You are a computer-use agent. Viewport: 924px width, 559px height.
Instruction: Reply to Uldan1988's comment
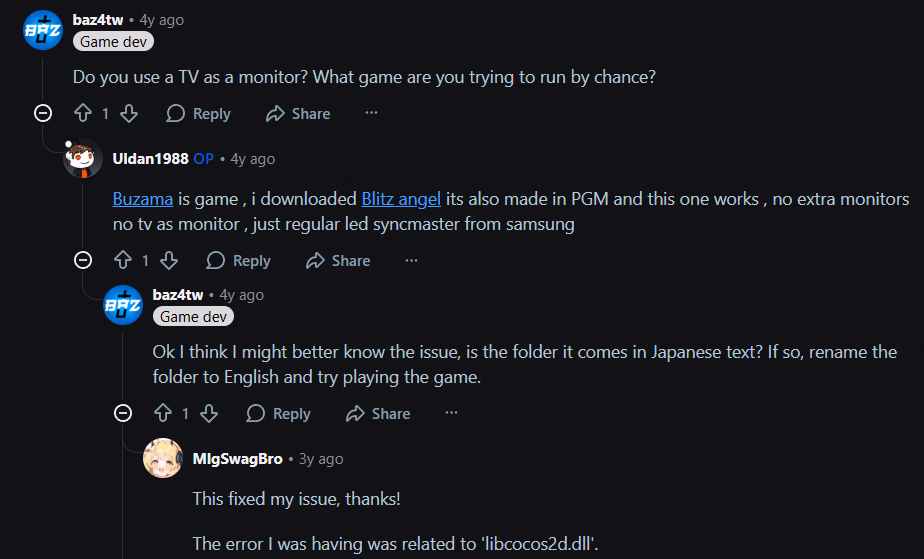point(238,261)
